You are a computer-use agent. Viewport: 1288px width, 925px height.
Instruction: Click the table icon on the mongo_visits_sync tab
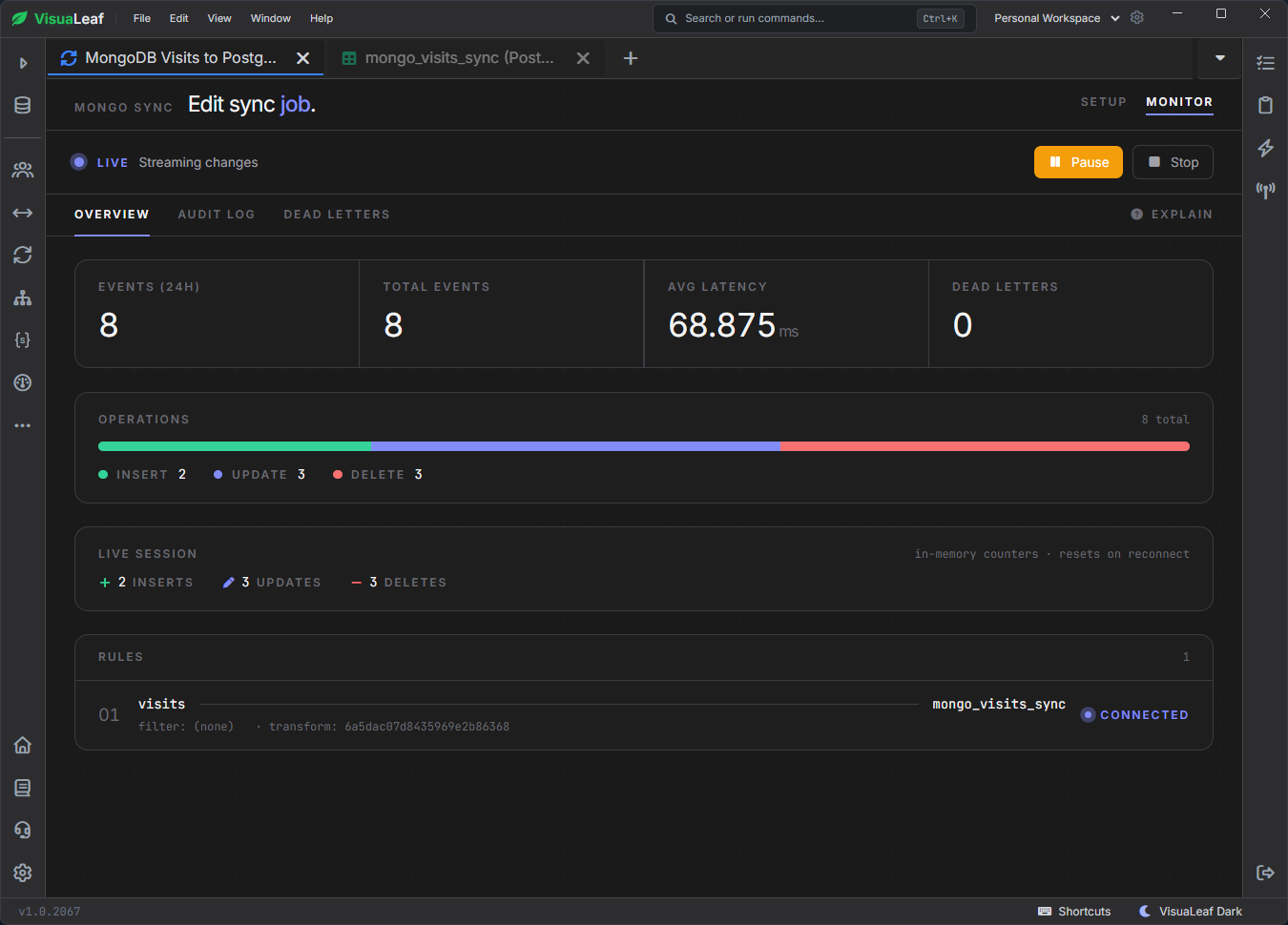349,58
